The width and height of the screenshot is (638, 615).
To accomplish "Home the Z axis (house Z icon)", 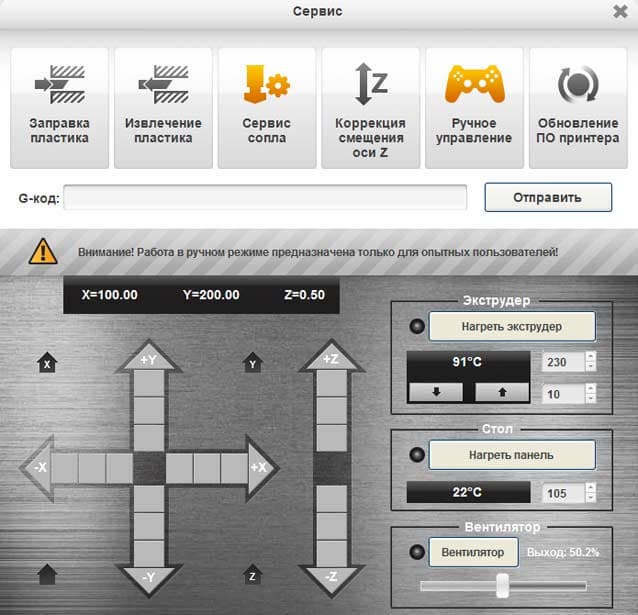I will [252, 575].
